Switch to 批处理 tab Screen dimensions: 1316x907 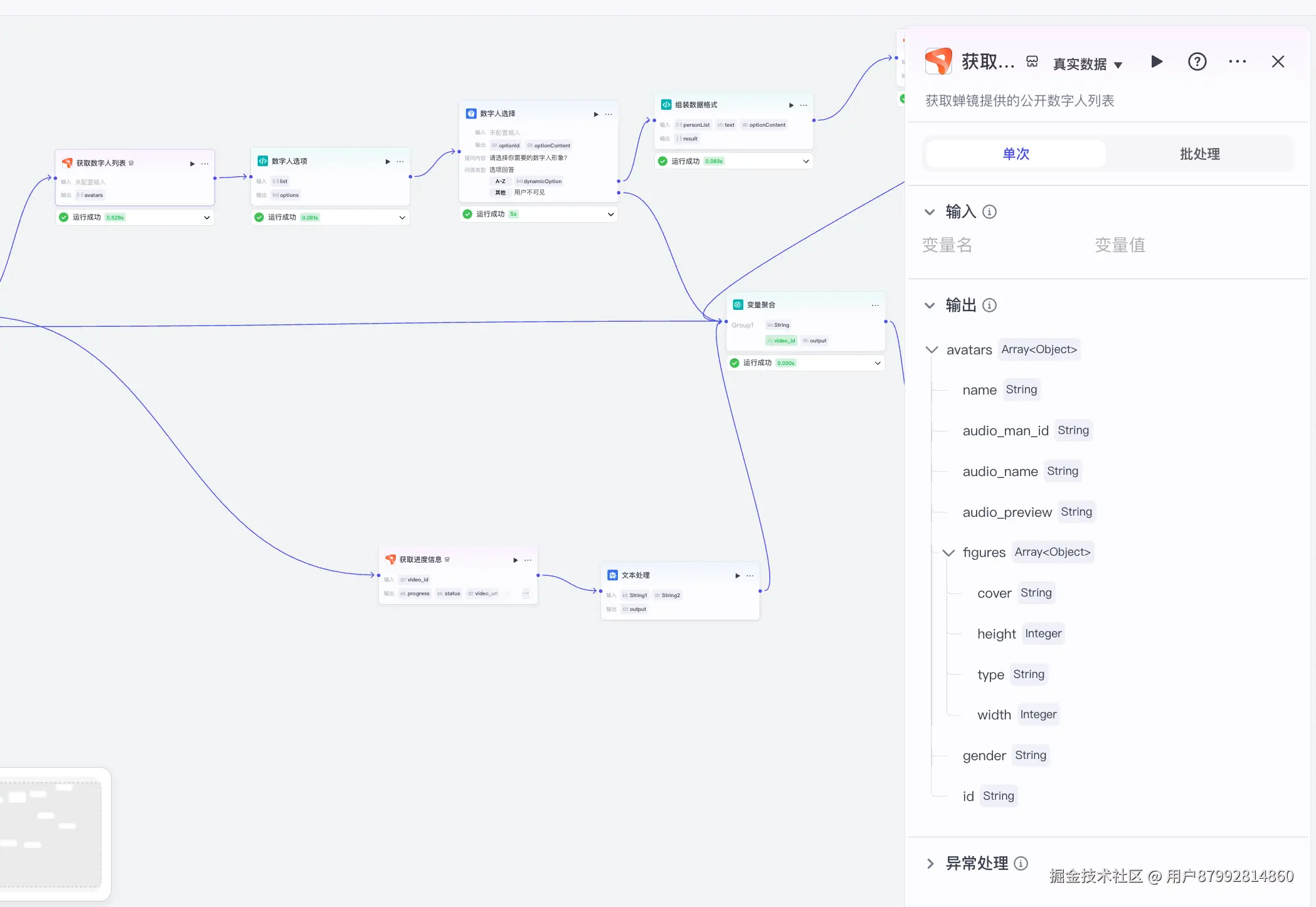point(1199,154)
